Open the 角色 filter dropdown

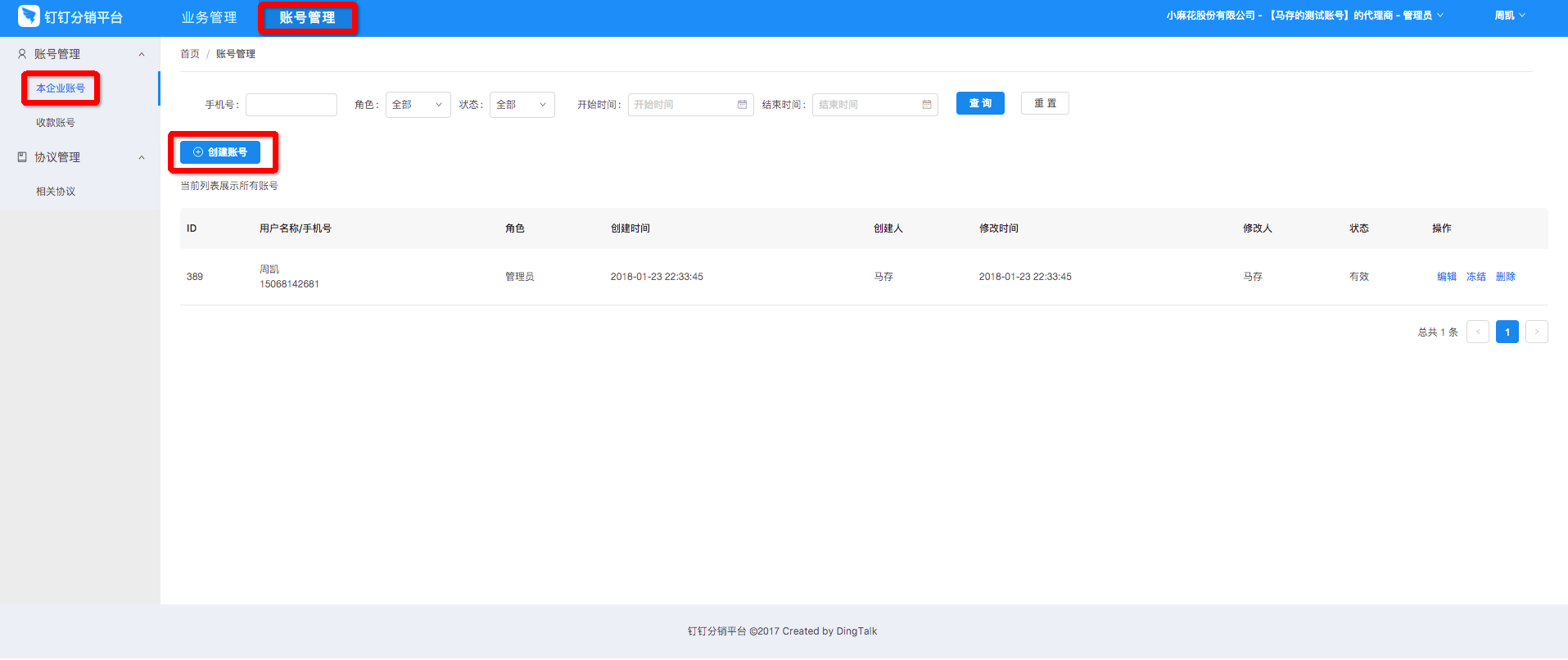tap(418, 105)
